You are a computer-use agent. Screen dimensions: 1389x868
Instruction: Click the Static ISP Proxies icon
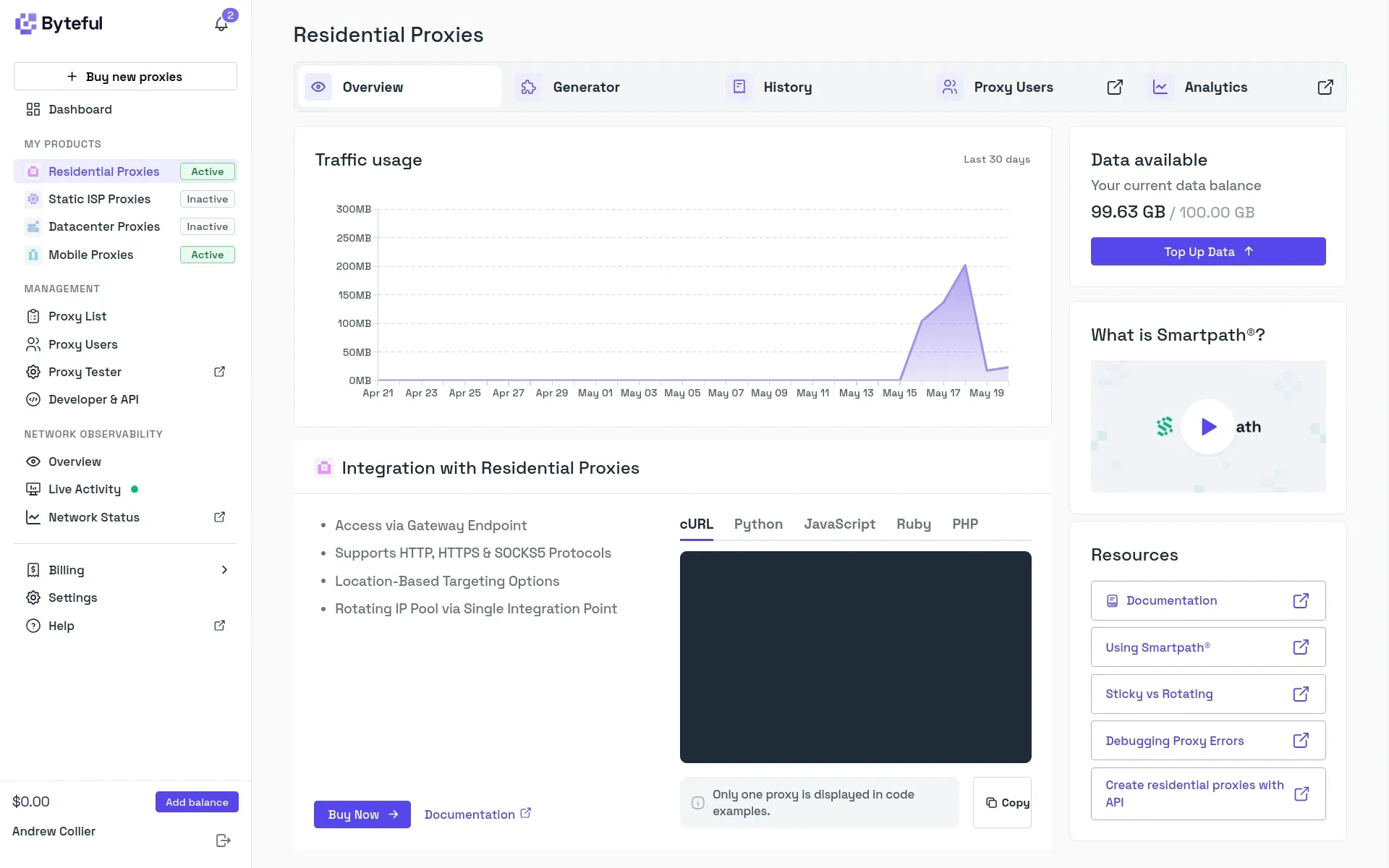[x=33, y=199]
